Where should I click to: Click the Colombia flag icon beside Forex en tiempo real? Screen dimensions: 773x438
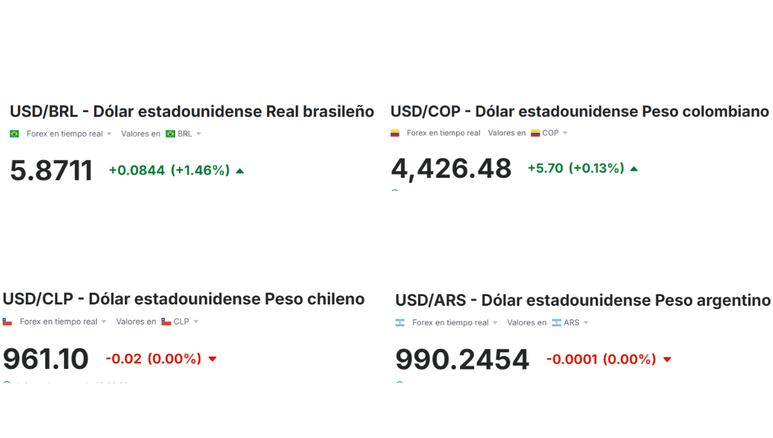tap(395, 133)
